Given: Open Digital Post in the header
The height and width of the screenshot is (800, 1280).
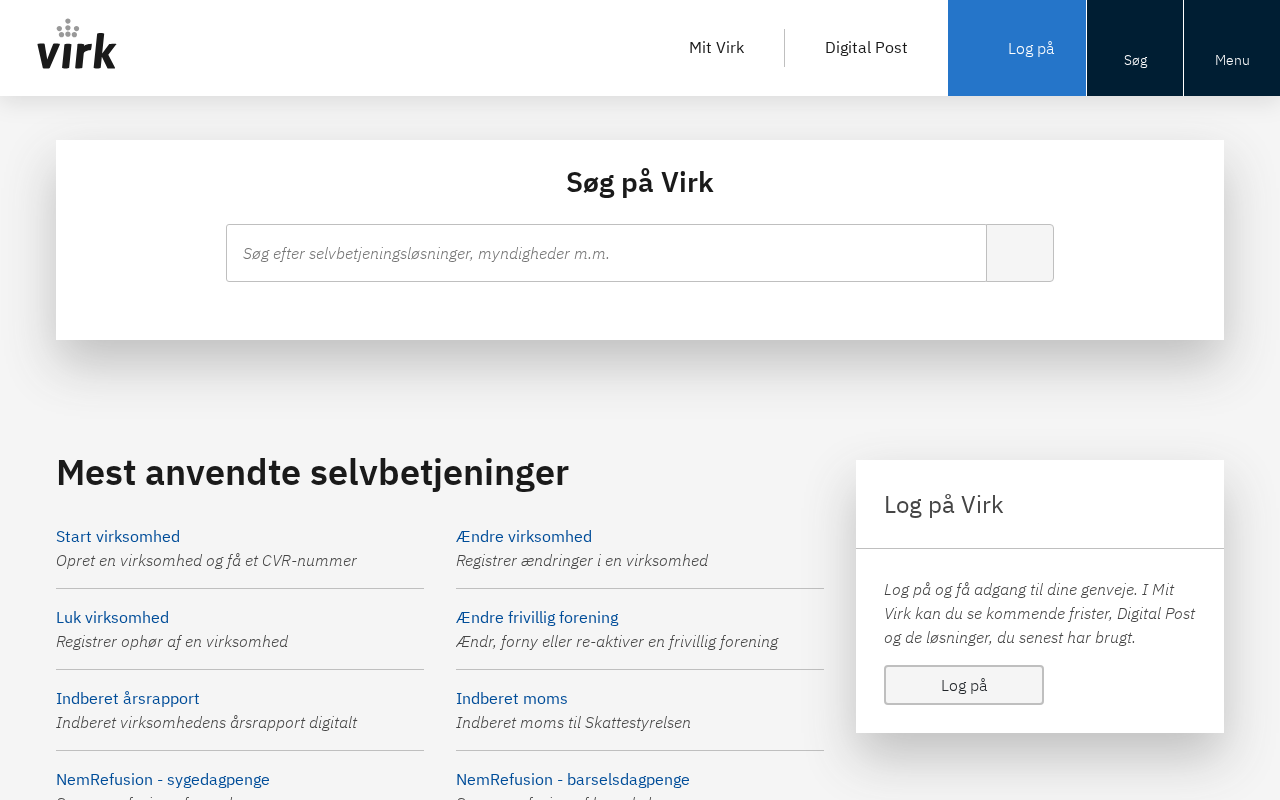Looking at the screenshot, I should coord(866,48).
